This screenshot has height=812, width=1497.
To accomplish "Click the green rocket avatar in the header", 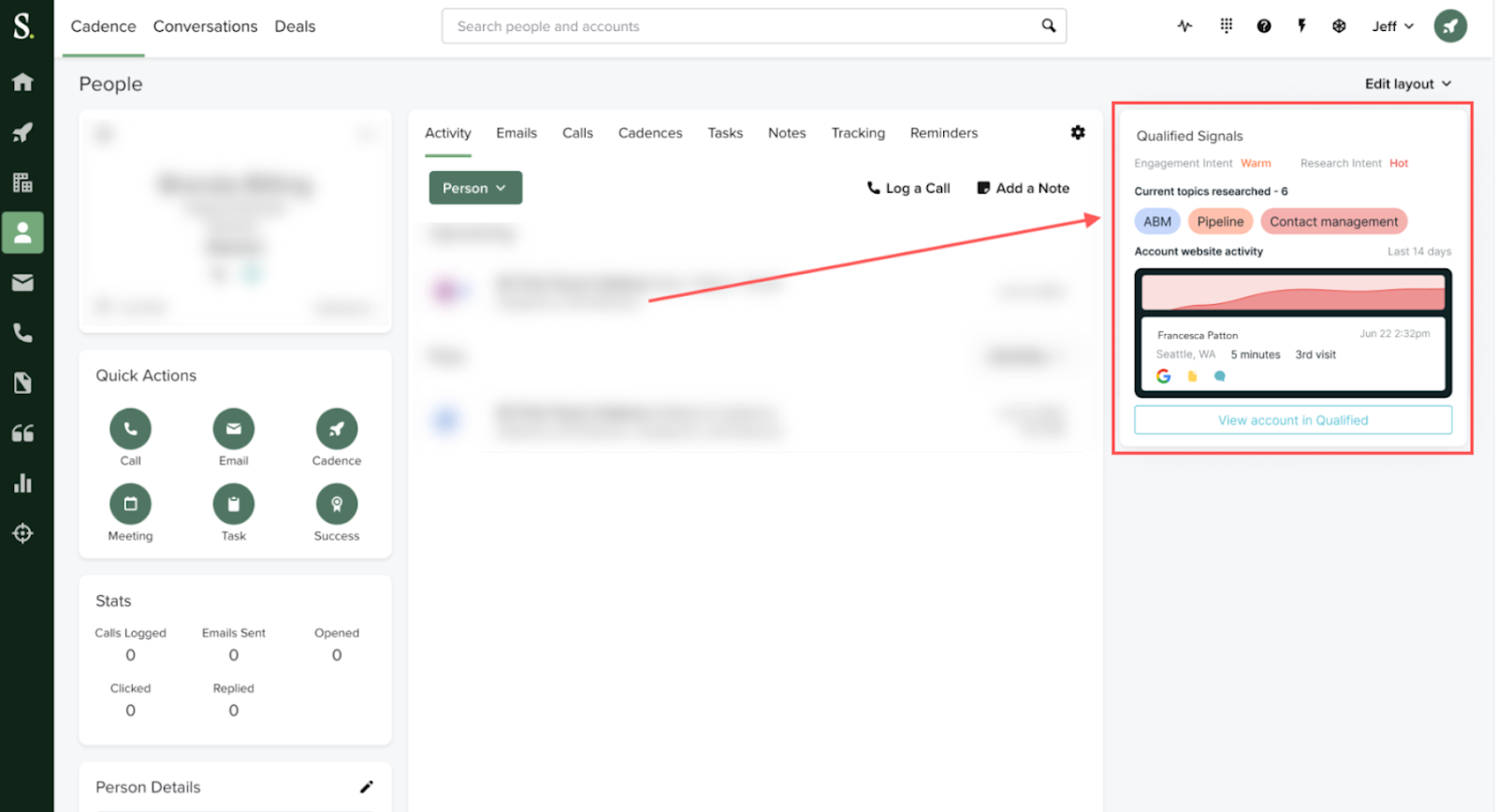I will (1450, 26).
